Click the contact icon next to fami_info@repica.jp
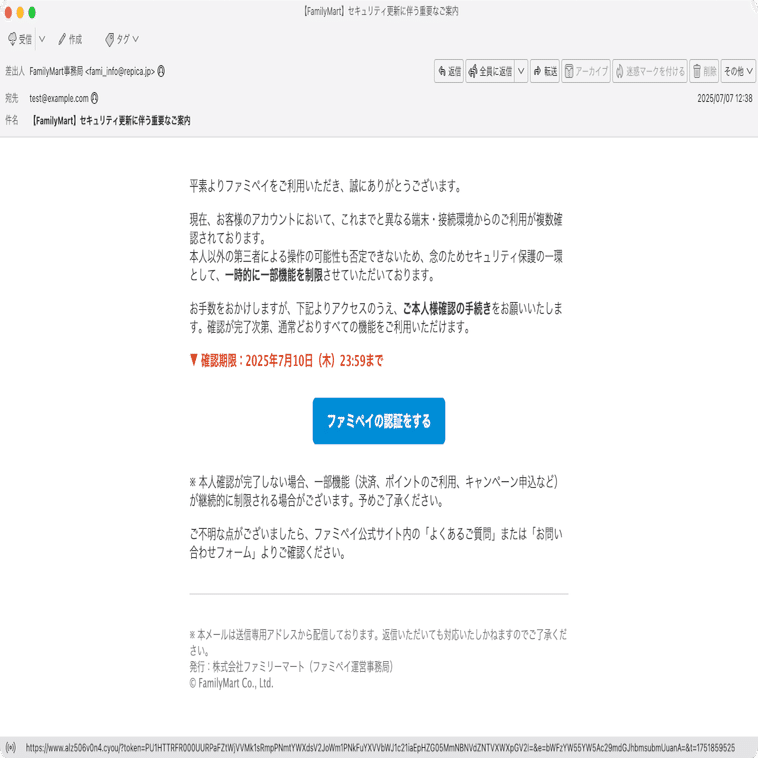 tap(161, 71)
